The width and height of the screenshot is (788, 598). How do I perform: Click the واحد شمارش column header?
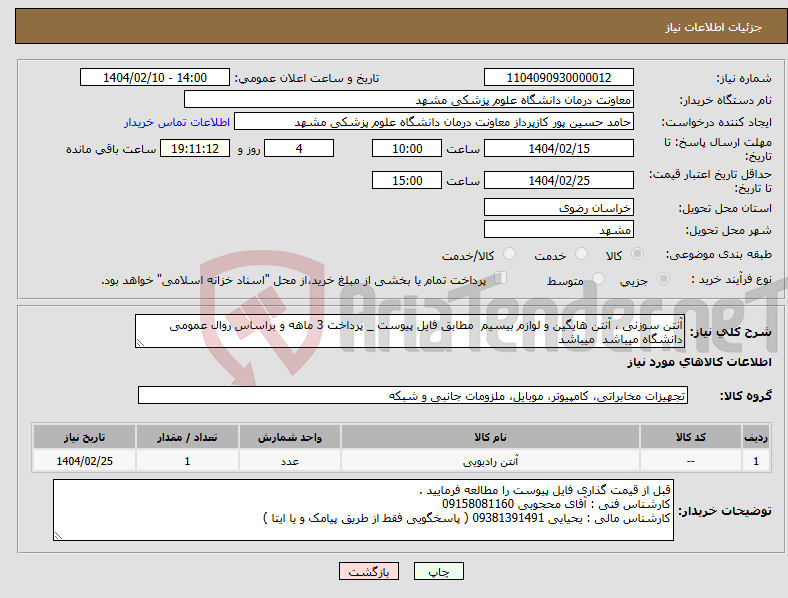(x=289, y=437)
